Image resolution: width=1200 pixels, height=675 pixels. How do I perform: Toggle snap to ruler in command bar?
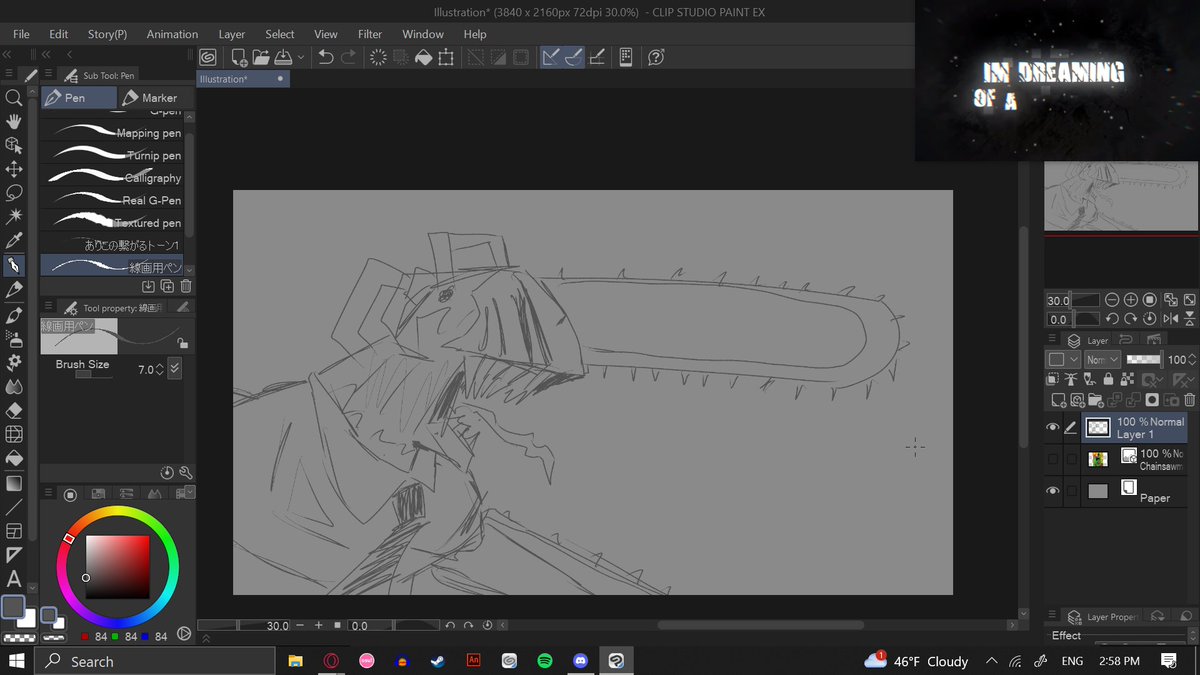551,58
